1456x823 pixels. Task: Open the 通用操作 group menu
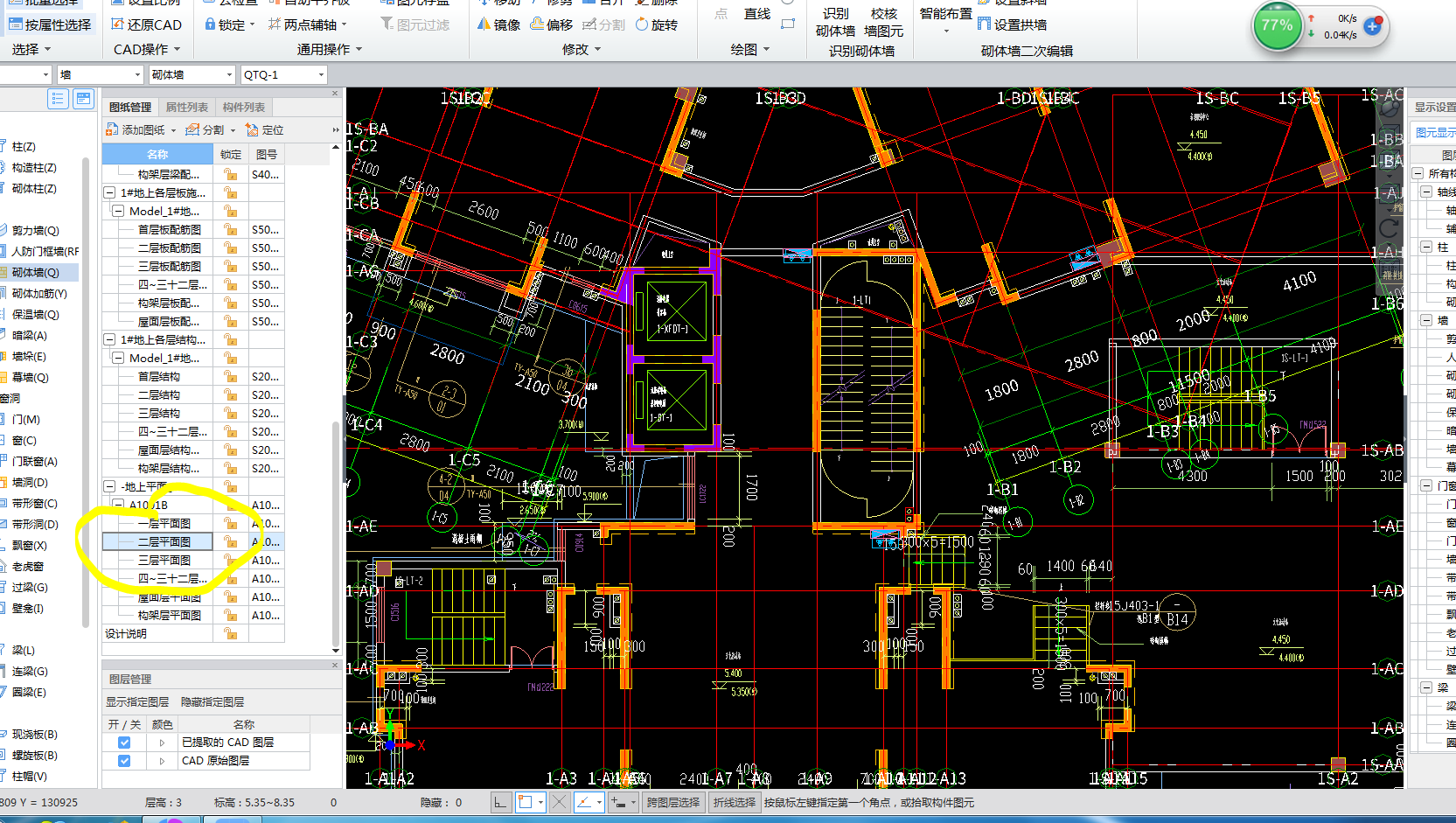(329, 49)
